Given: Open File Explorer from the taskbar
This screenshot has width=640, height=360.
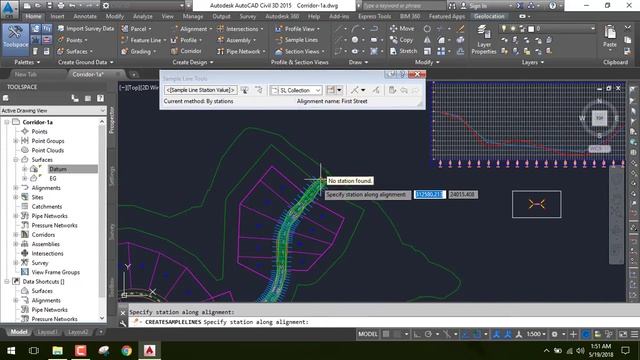Looking at the screenshot, I should coord(58,351).
